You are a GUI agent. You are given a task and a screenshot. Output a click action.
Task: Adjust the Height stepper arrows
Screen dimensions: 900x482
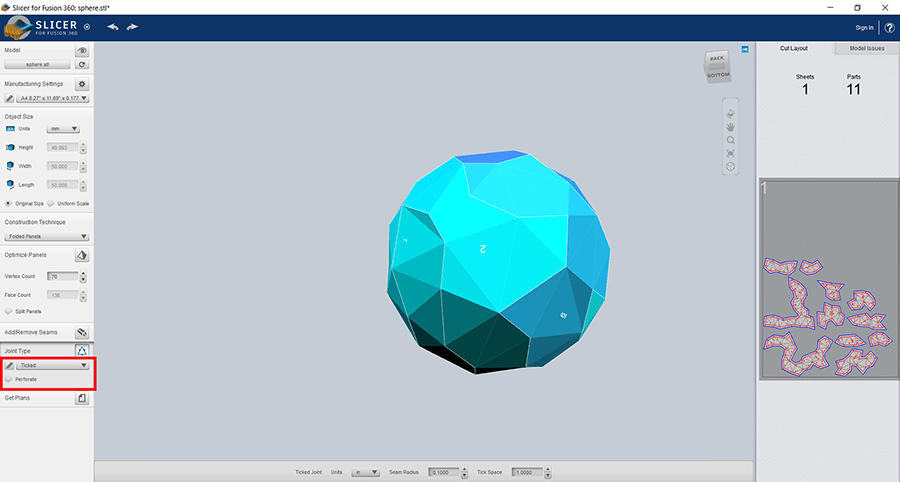(x=83, y=147)
